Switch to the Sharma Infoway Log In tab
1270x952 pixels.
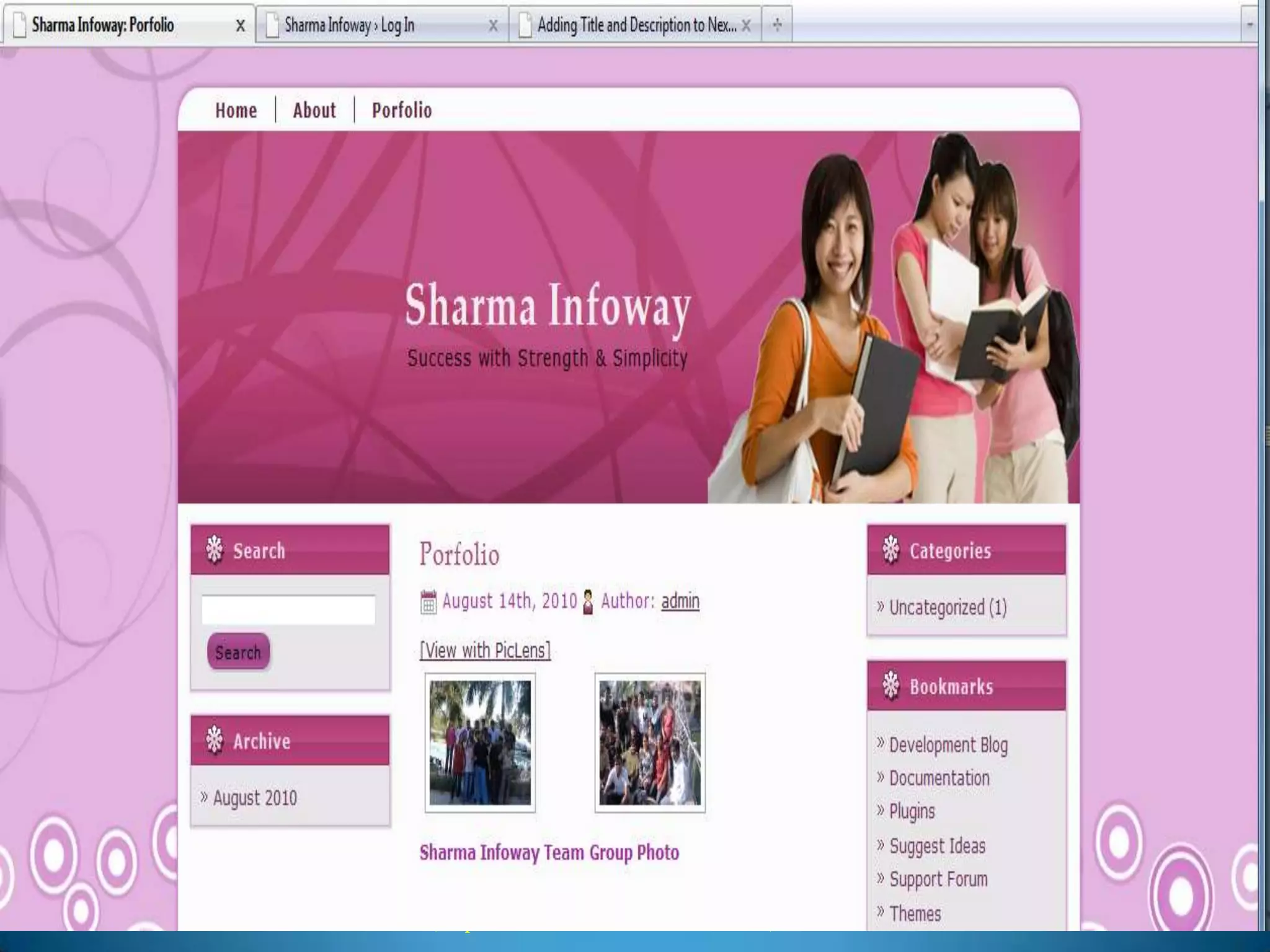point(381,25)
